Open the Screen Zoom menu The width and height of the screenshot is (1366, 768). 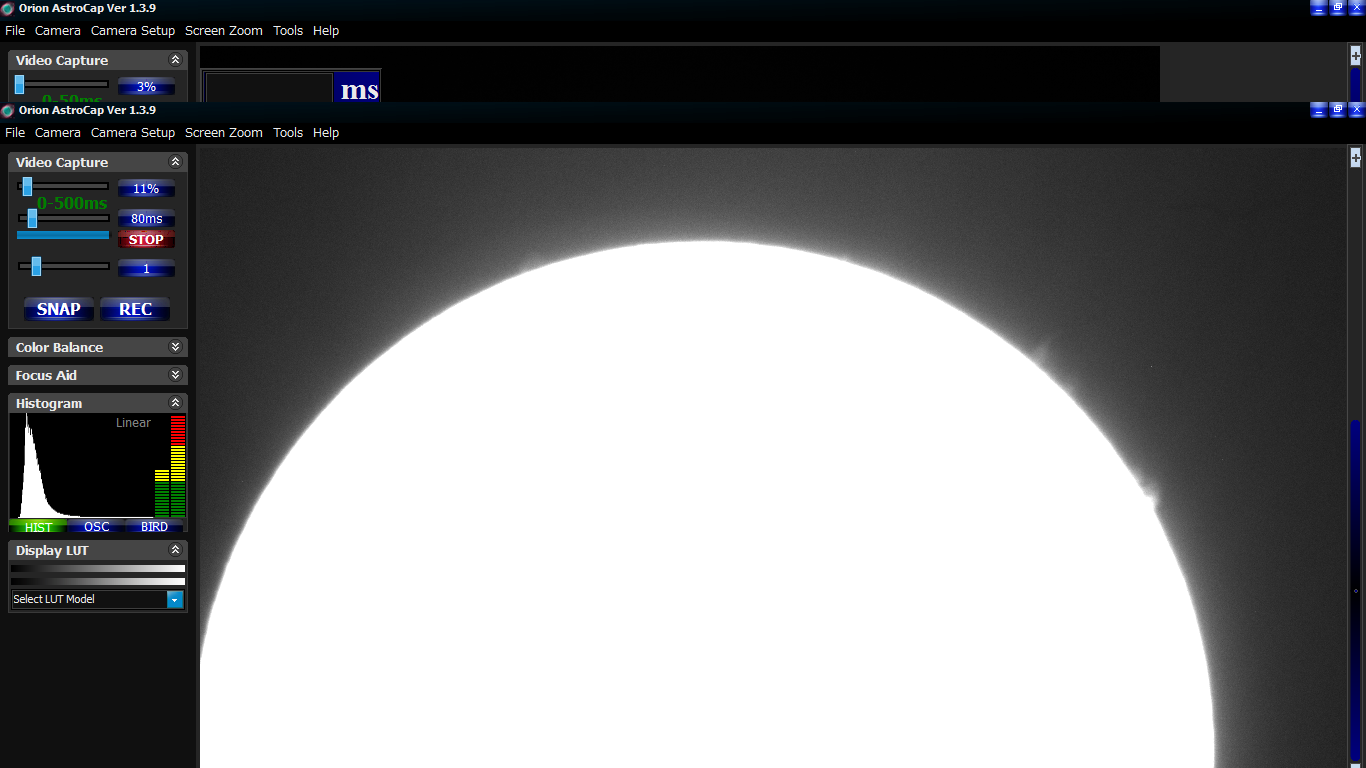click(x=223, y=132)
